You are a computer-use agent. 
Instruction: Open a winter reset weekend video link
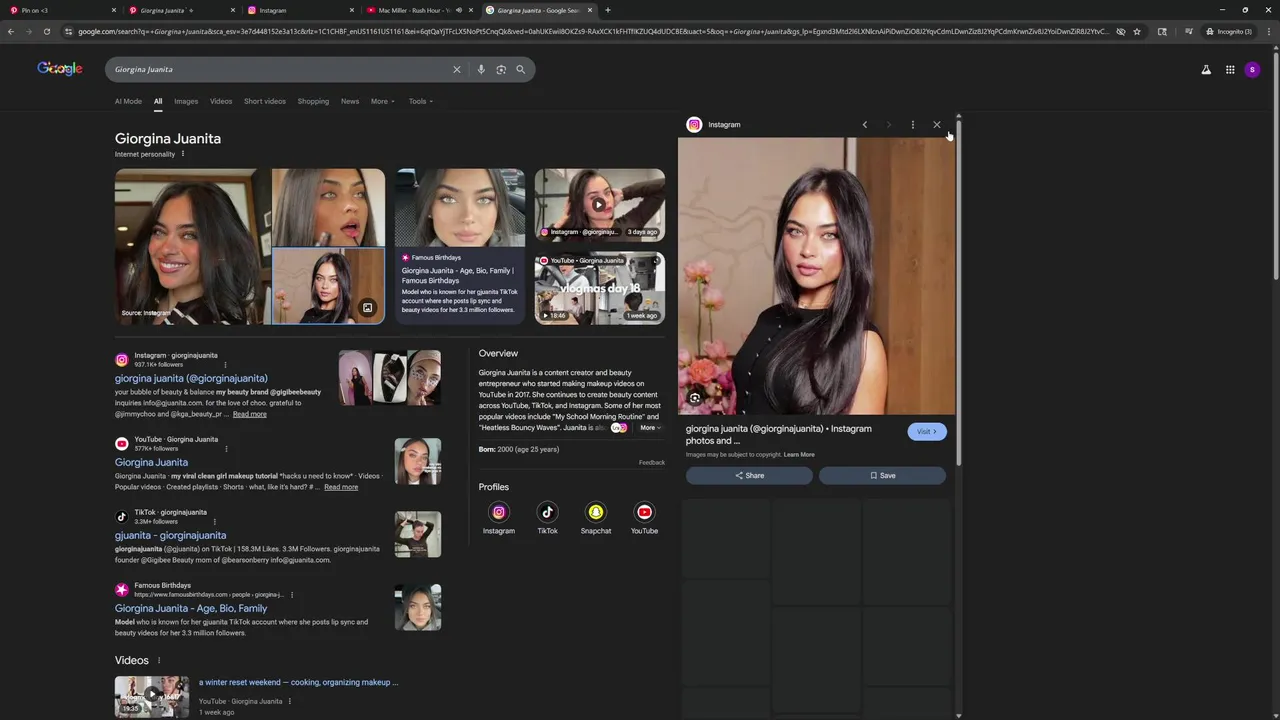pyautogui.click(x=298, y=682)
